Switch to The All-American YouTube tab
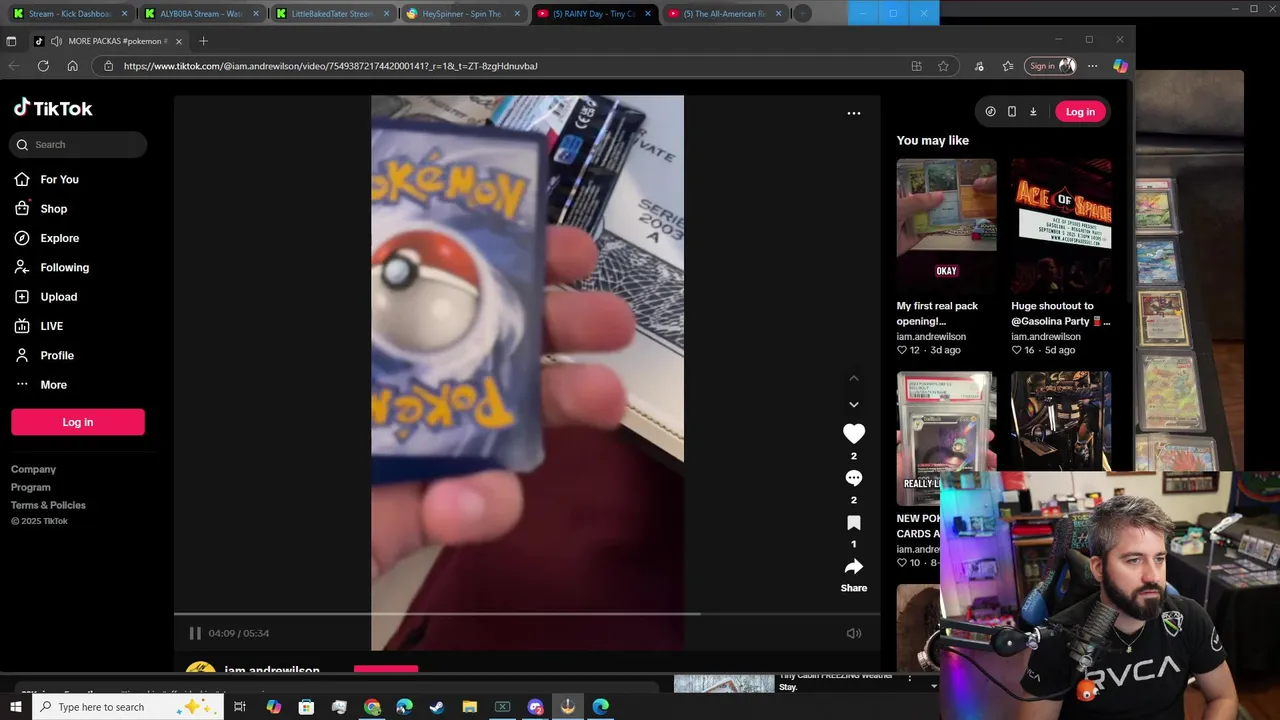The height and width of the screenshot is (720, 1280). (725, 14)
